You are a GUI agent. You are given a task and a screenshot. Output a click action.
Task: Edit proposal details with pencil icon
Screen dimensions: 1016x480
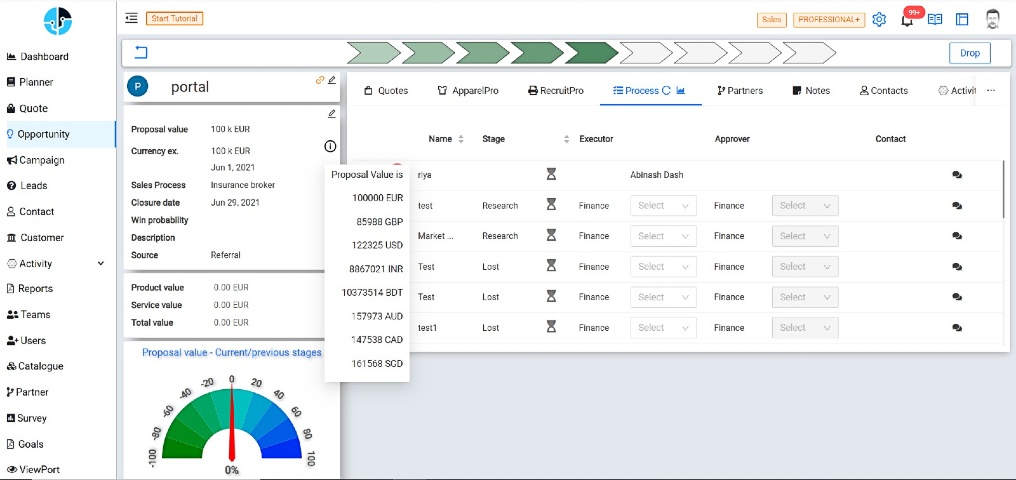[332, 114]
